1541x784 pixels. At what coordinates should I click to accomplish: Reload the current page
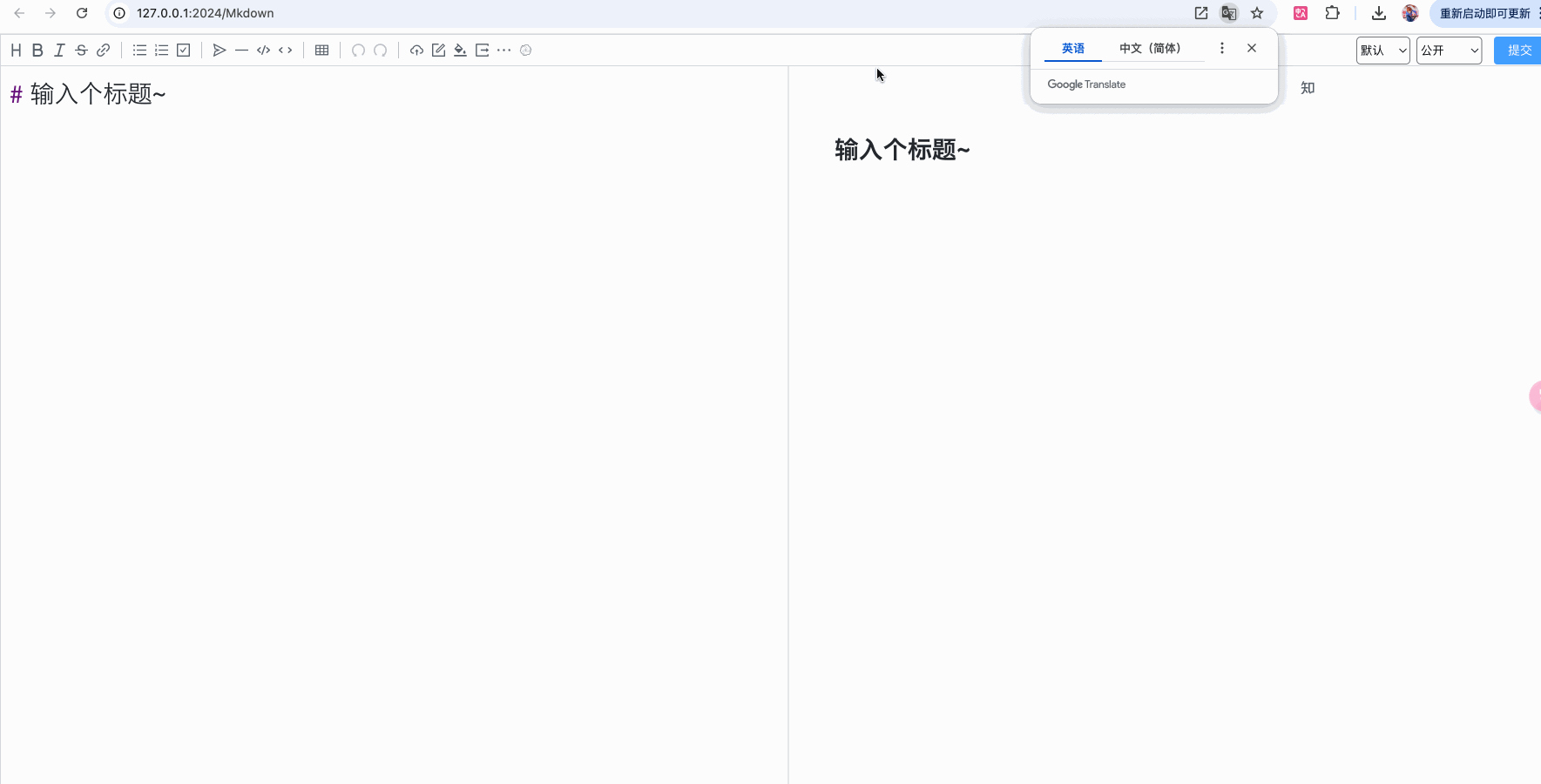click(82, 13)
